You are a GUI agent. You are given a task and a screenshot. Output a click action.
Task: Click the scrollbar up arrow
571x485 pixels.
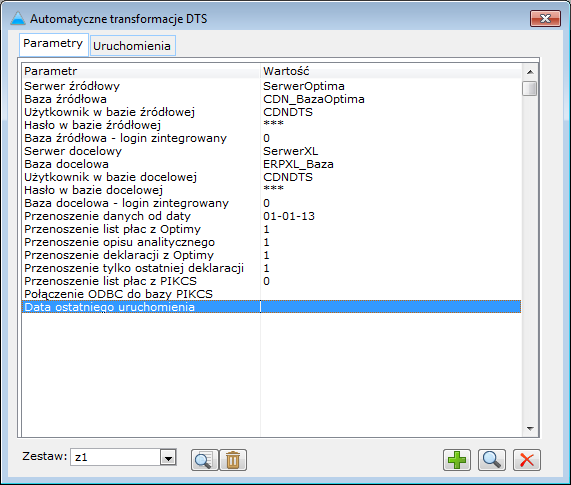530,72
